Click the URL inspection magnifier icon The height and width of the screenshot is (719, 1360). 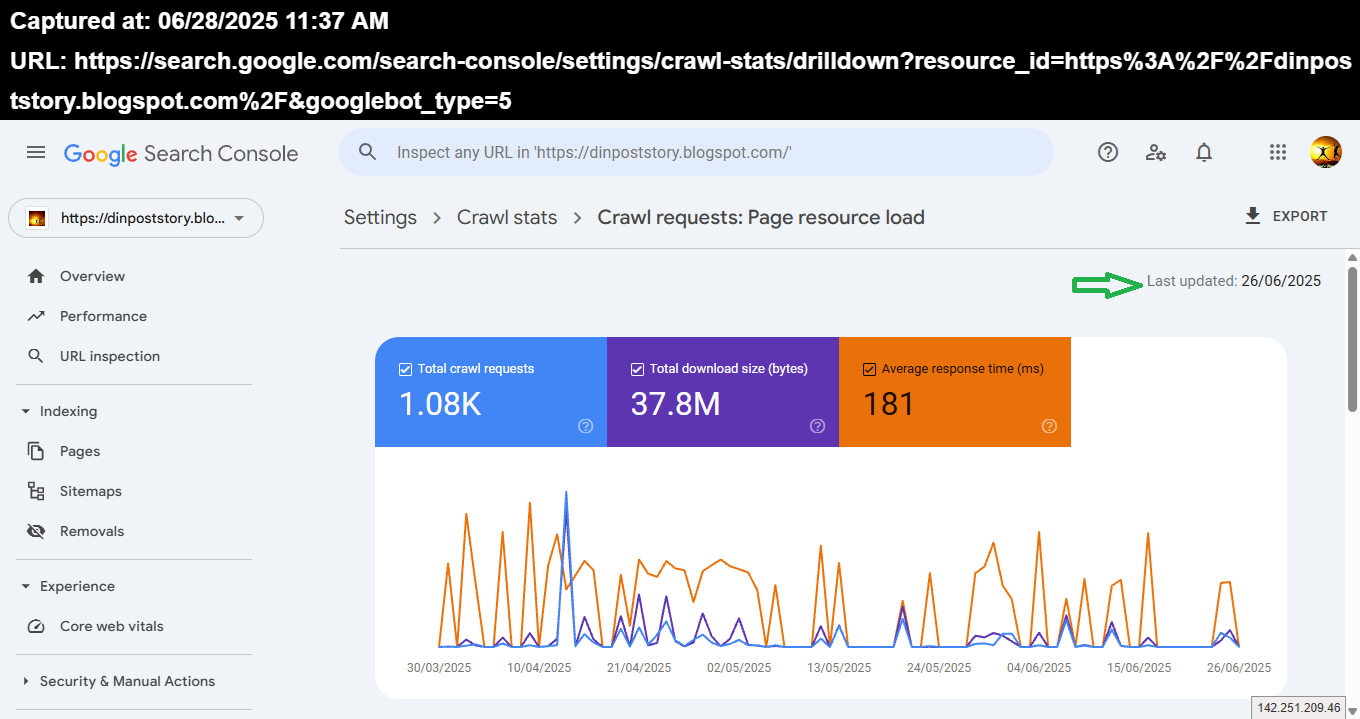[x=36, y=356]
